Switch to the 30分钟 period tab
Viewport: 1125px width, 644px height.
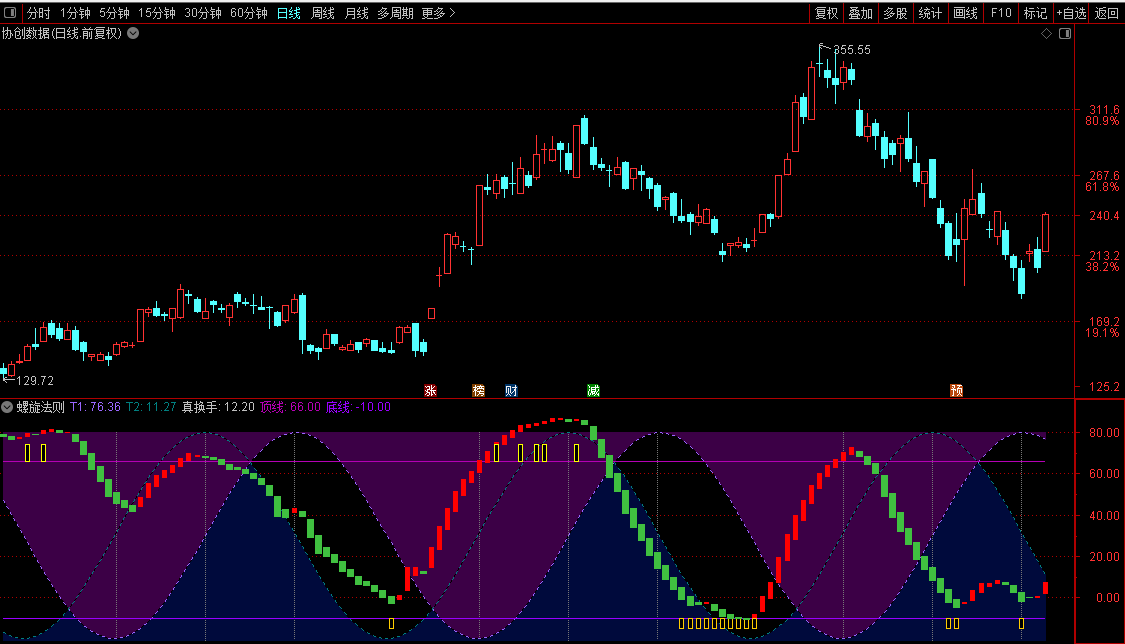pyautogui.click(x=202, y=13)
